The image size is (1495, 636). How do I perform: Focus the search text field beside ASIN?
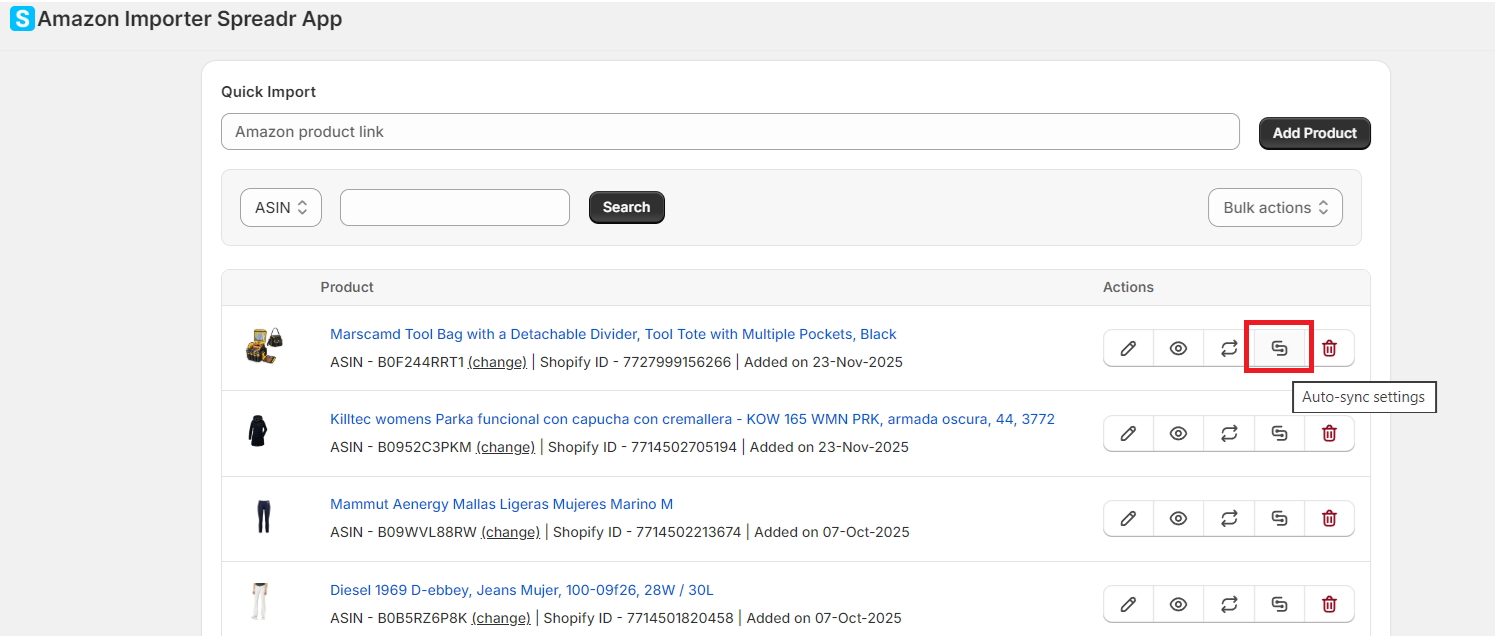click(455, 207)
